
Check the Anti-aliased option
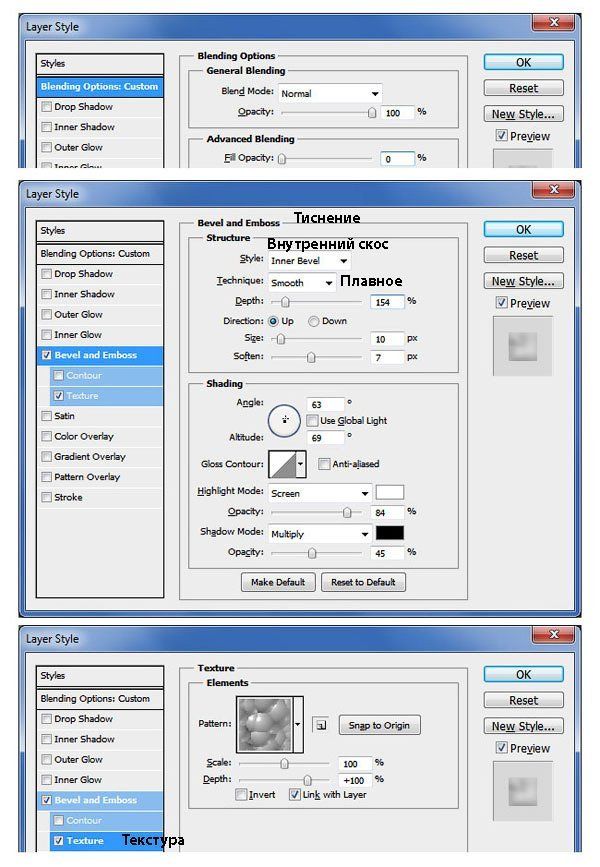[324, 464]
